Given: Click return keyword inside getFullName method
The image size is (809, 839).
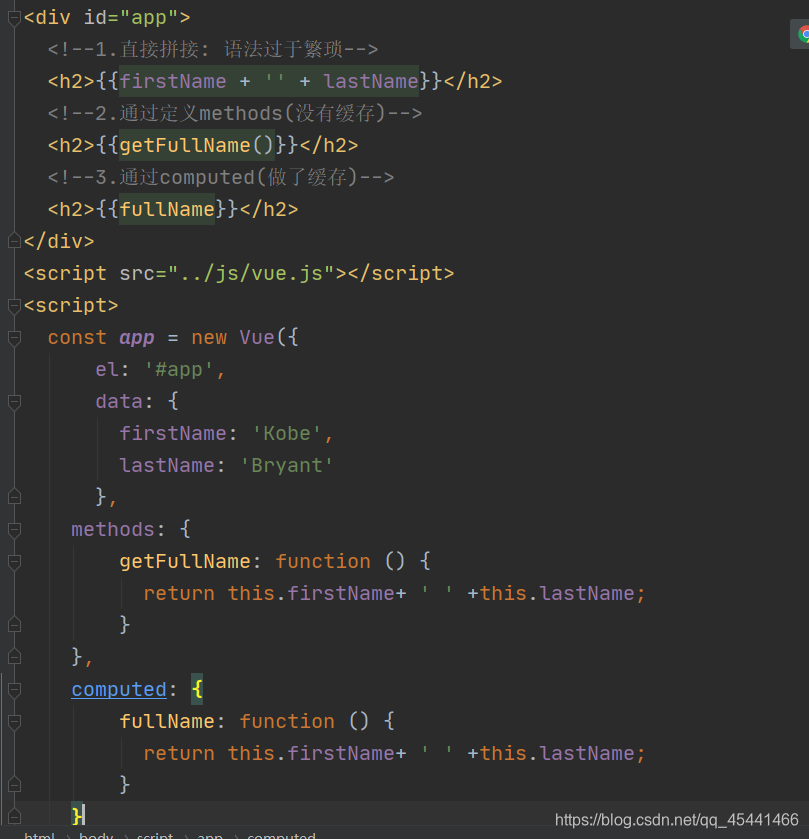Looking at the screenshot, I should click(179, 594).
